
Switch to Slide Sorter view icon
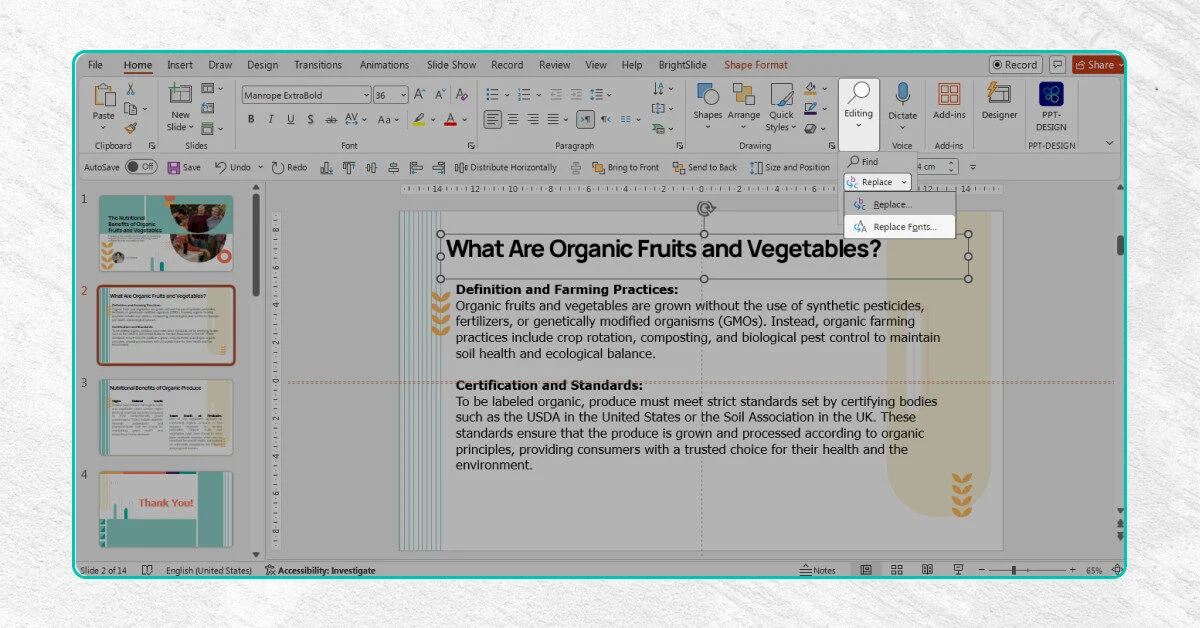(897, 570)
